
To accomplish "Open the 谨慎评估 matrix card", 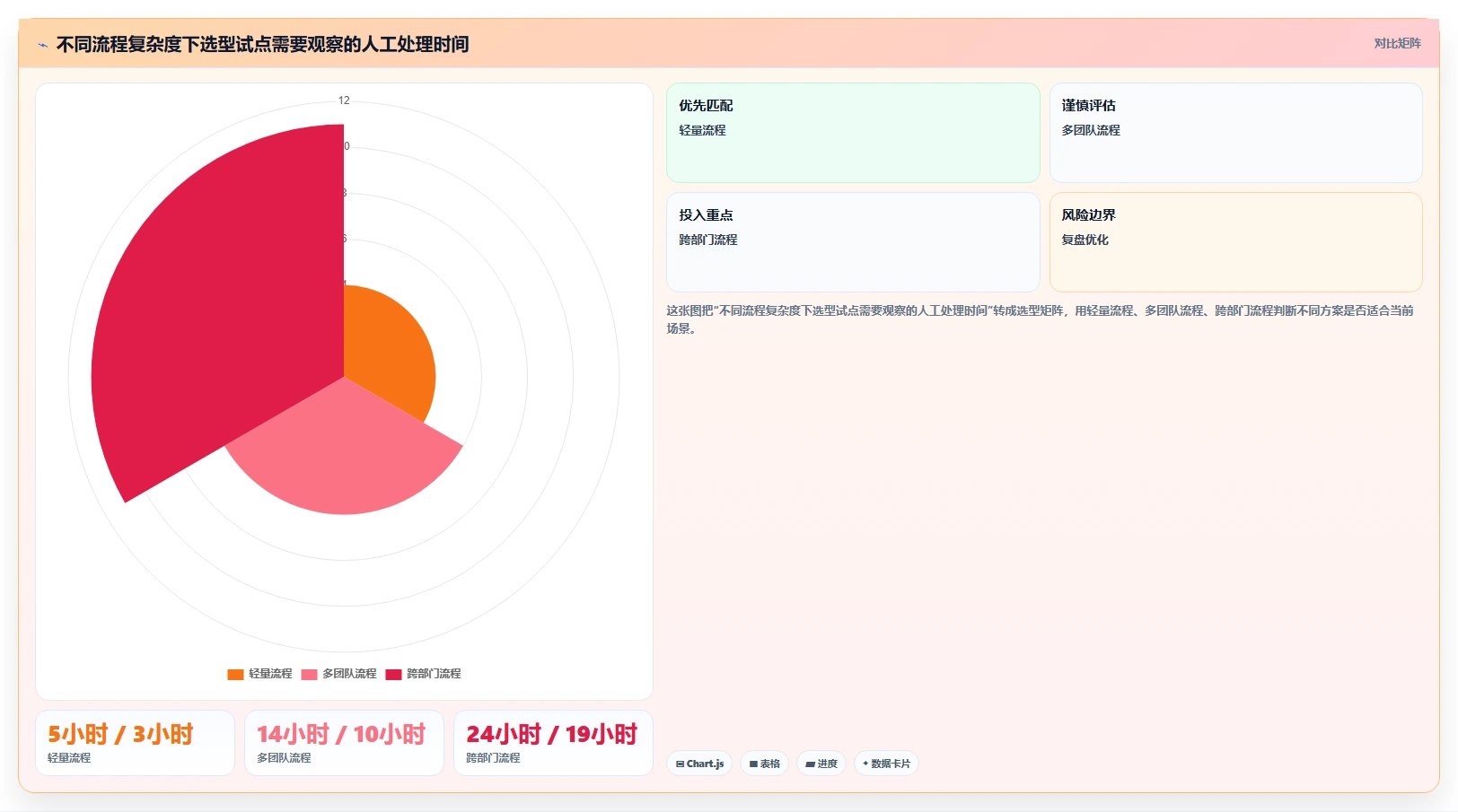I will [x=1235, y=133].
